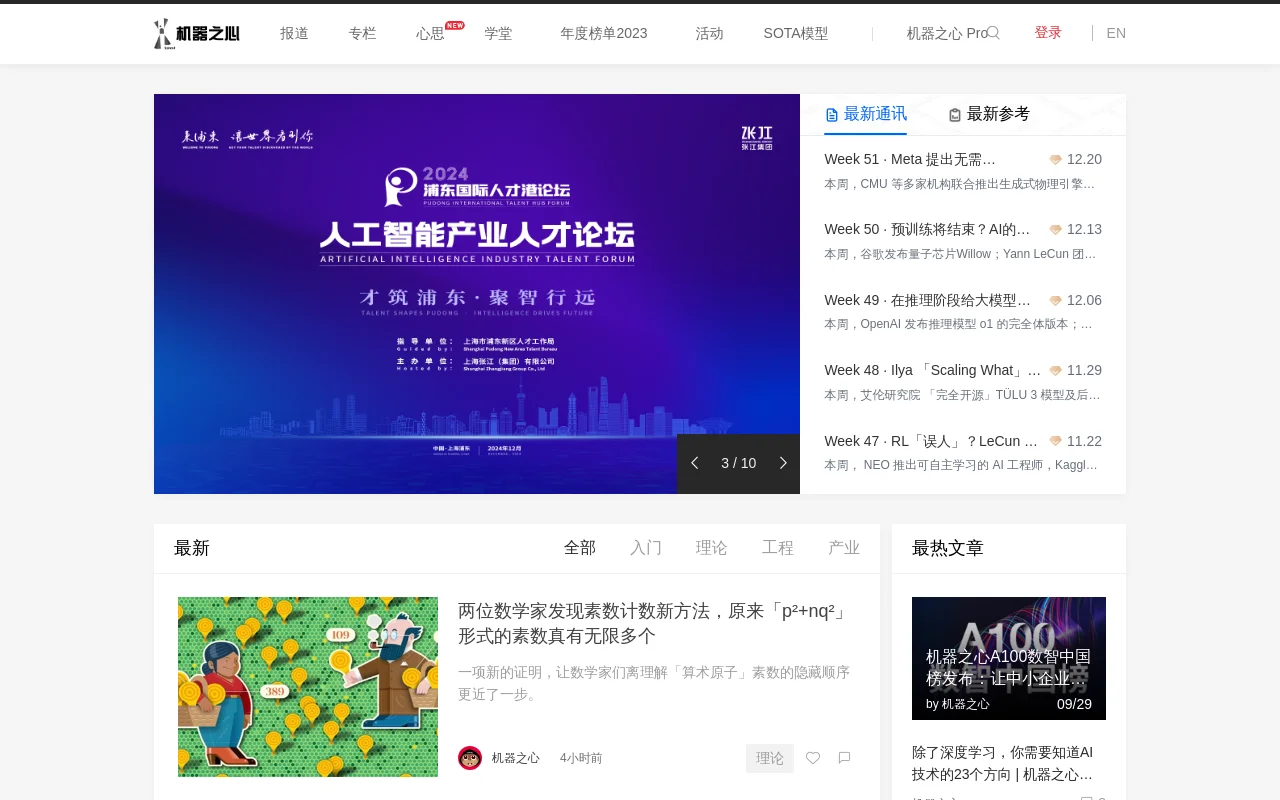Open the search magnifier icon
This screenshot has width=1280, height=800.
993,33
